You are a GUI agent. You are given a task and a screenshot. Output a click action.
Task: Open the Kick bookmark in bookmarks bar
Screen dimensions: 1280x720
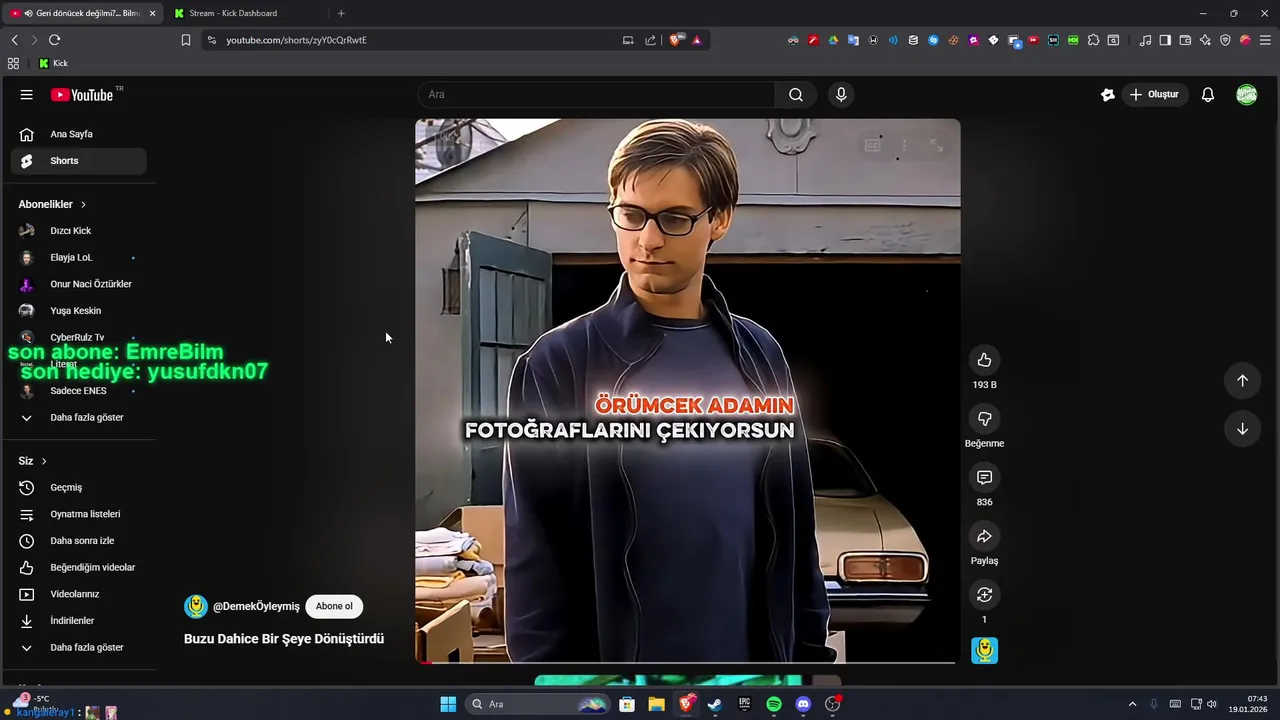point(53,63)
